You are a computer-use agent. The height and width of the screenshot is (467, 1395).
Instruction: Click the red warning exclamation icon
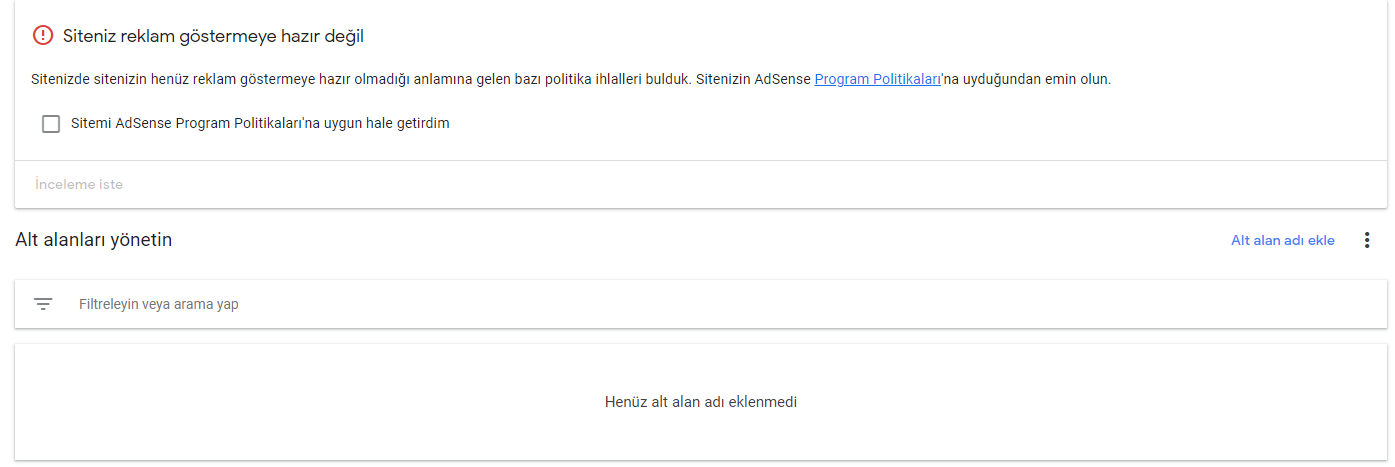click(x=43, y=36)
